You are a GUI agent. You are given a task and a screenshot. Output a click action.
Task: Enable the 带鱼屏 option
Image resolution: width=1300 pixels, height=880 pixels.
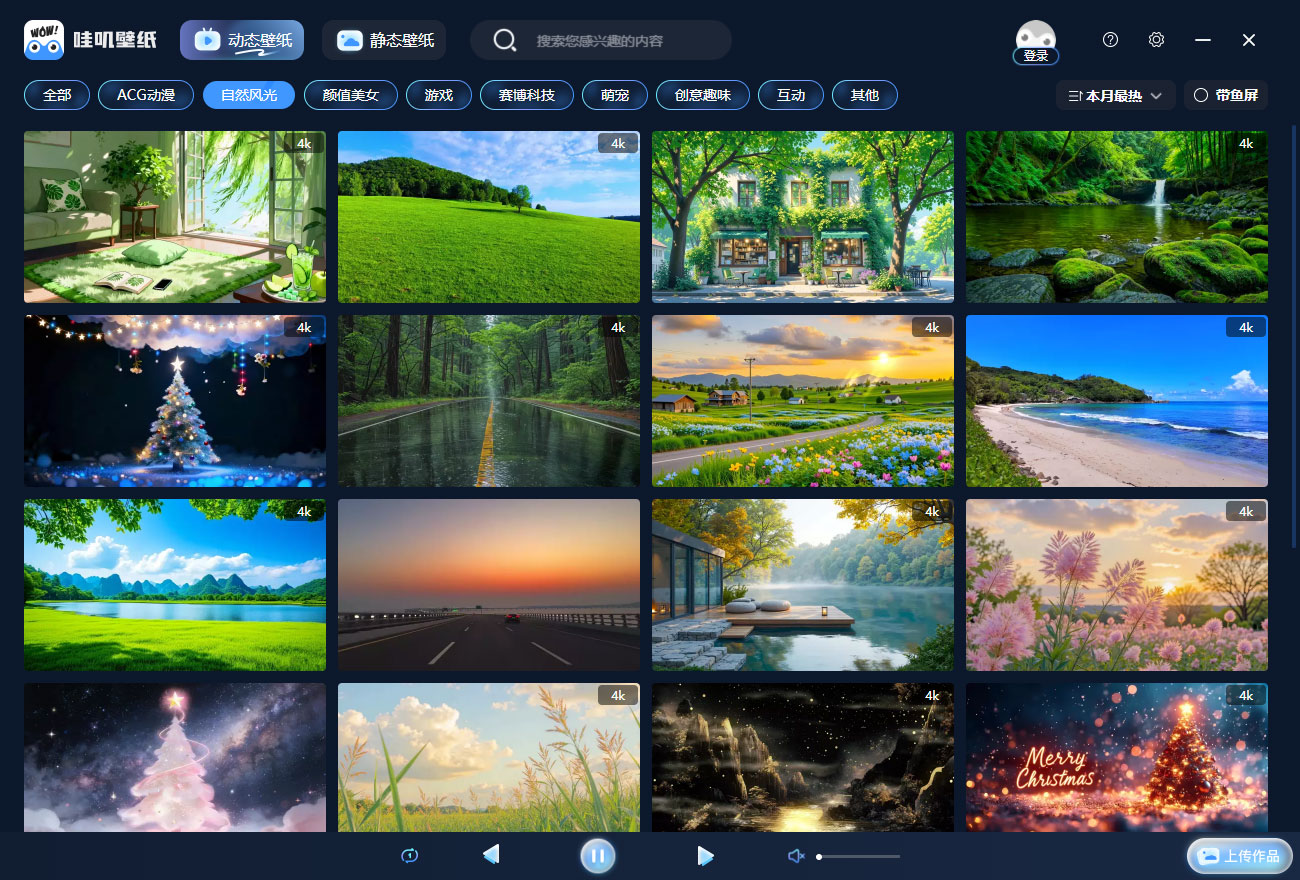pyautogui.click(x=1226, y=96)
